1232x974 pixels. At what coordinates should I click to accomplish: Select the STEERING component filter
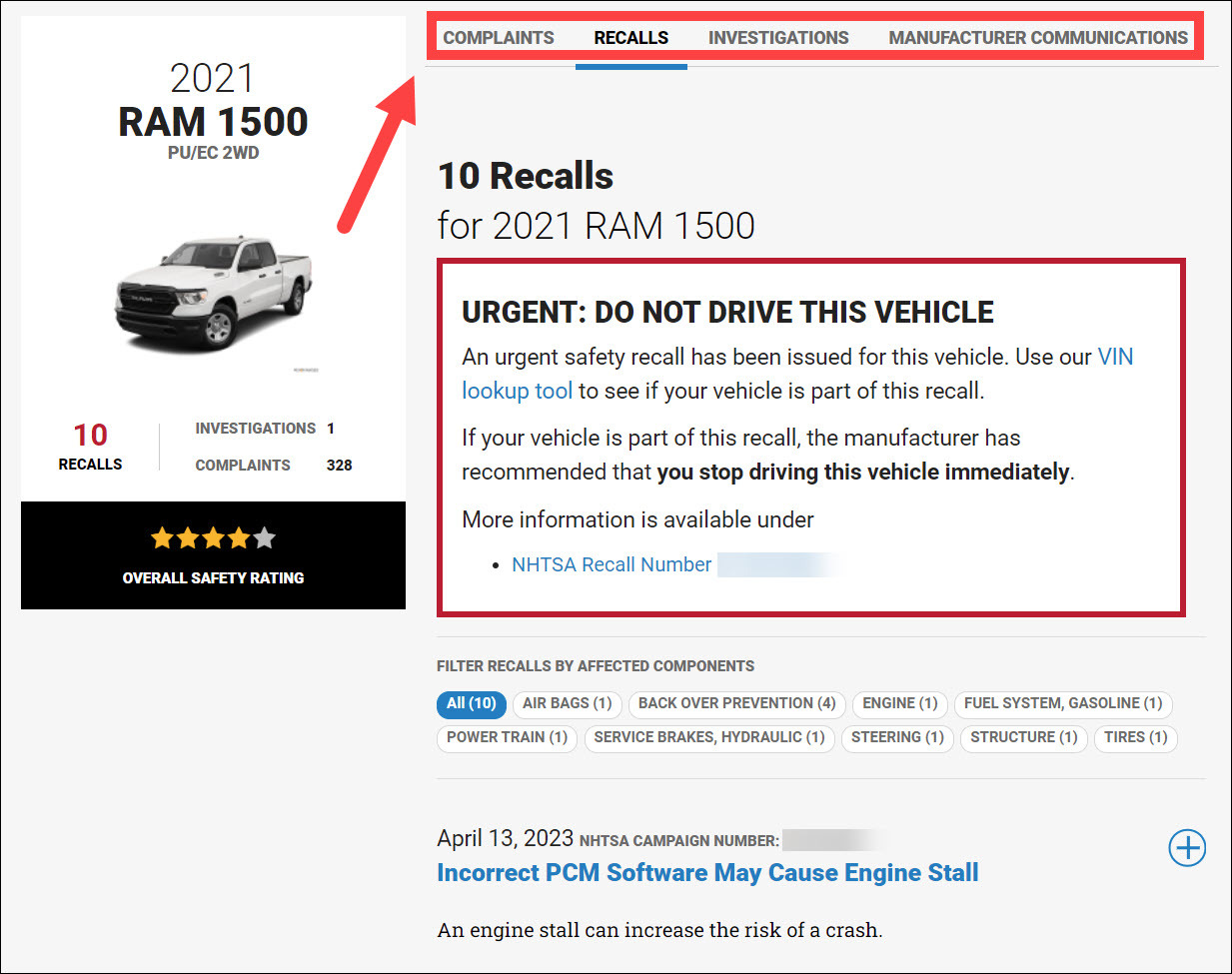coord(896,738)
